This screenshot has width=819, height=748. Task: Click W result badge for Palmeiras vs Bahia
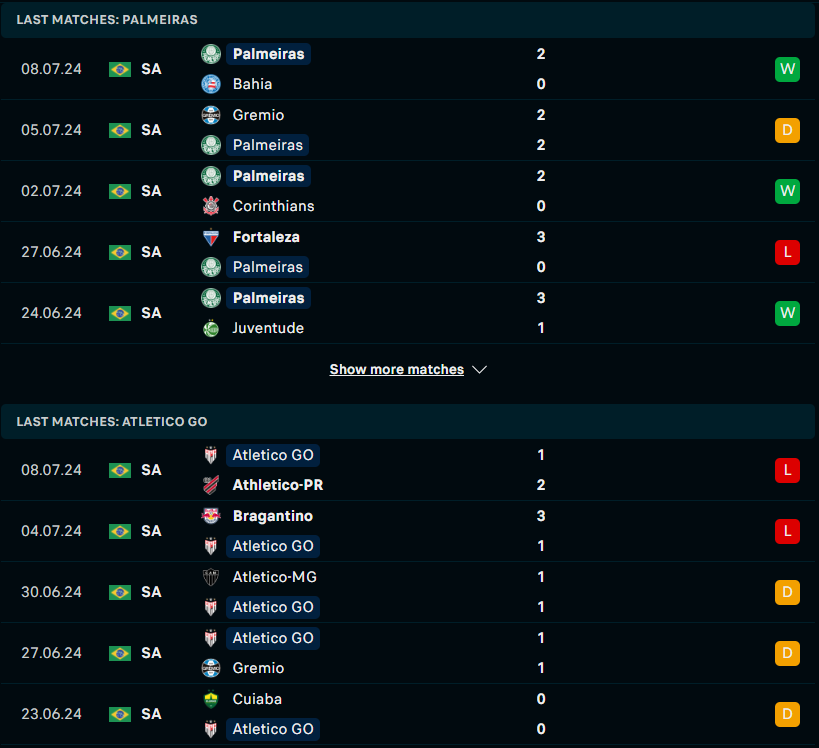[787, 69]
